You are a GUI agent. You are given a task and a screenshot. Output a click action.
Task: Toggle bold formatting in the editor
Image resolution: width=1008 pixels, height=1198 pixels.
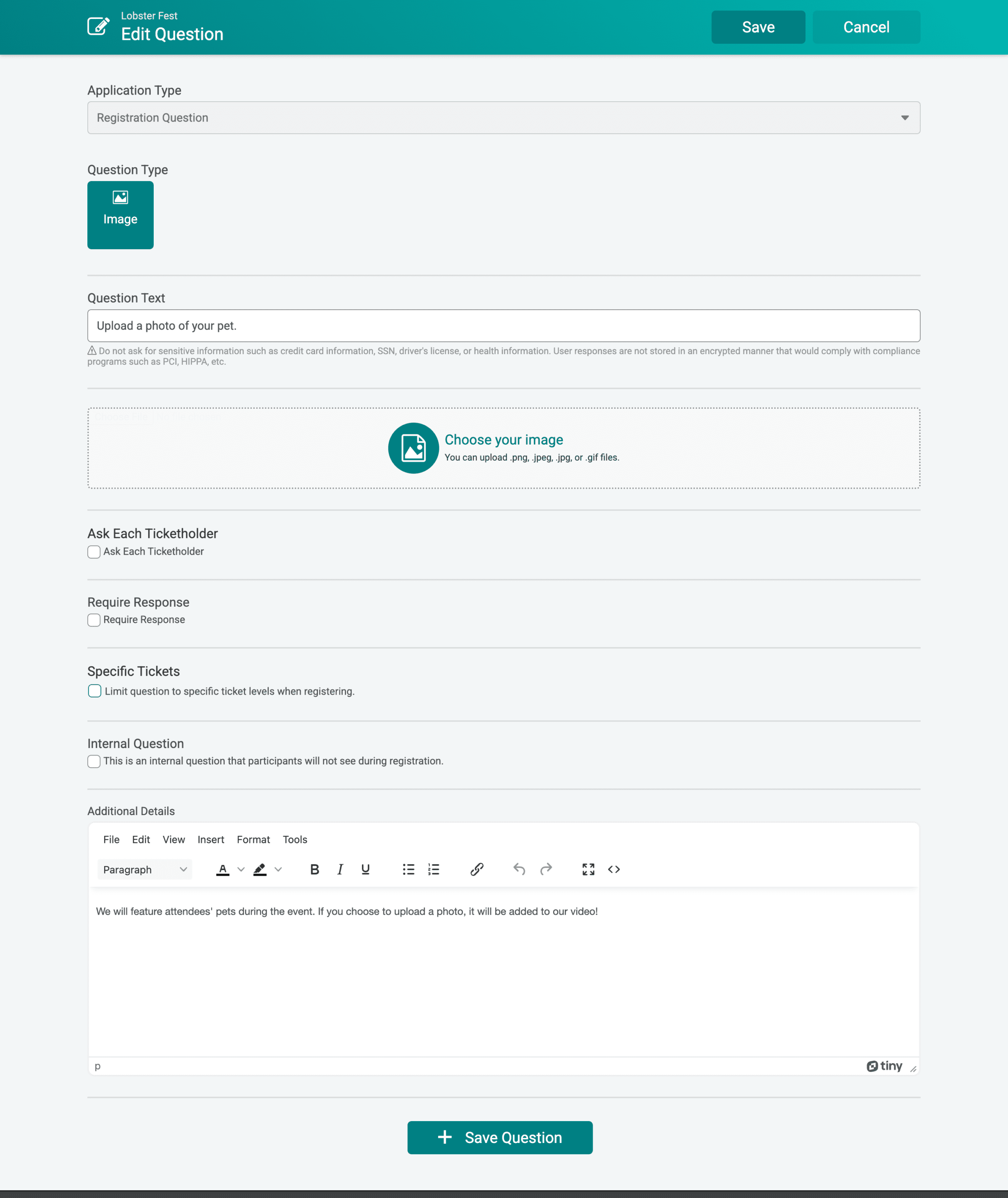(x=315, y=869)
